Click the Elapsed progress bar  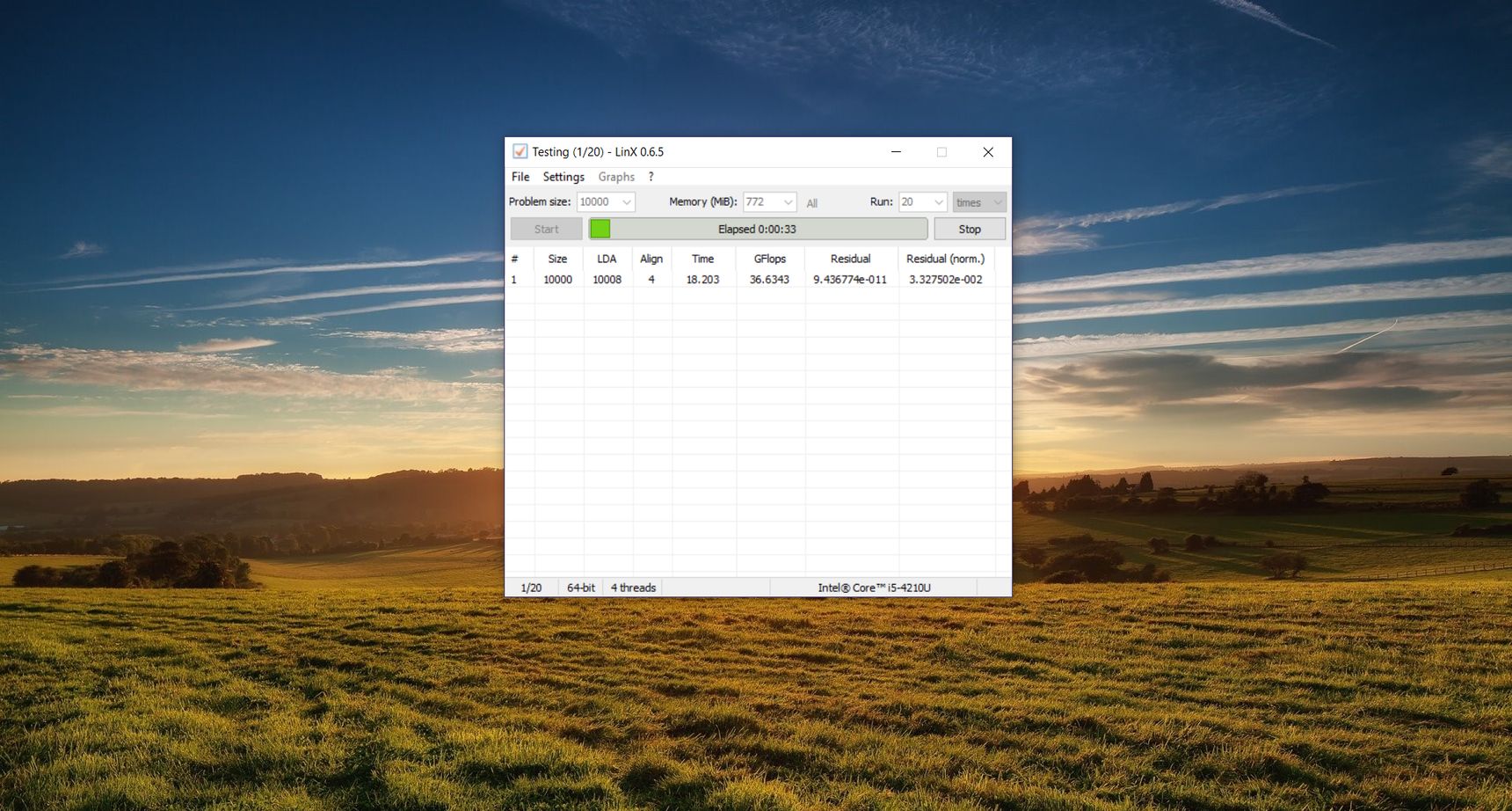coord(758,230)
